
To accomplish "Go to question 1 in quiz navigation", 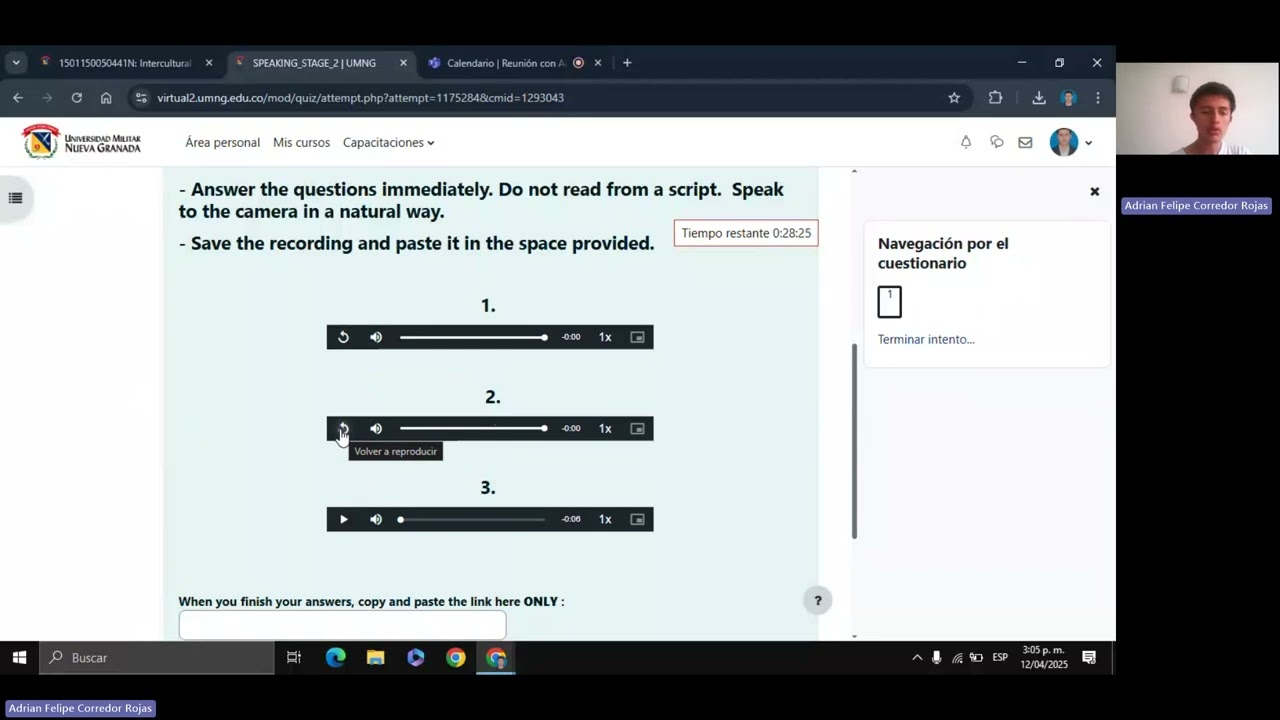I will click(x=889, y=301).
